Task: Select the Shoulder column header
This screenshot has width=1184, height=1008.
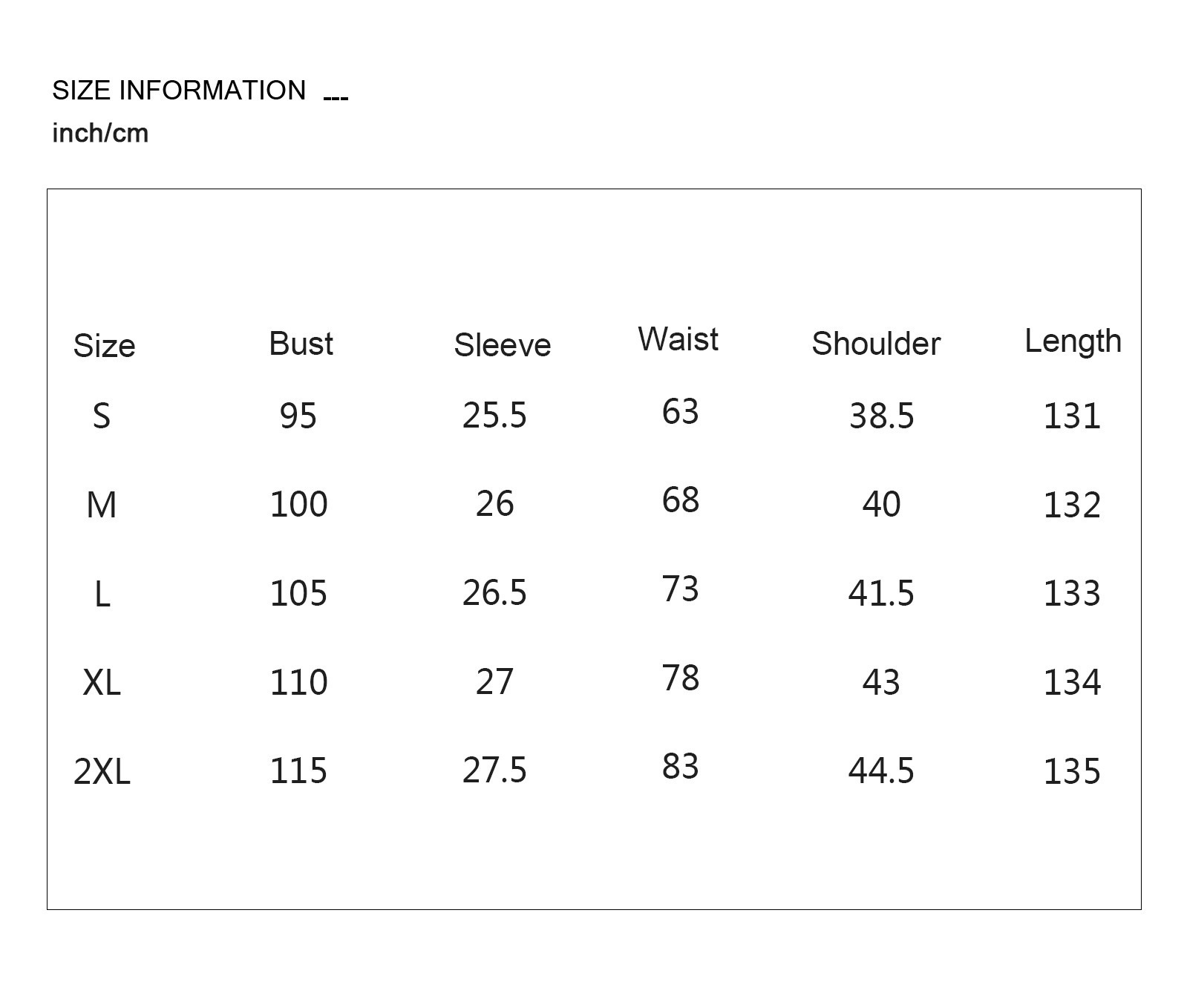Action: coord(876,344)
